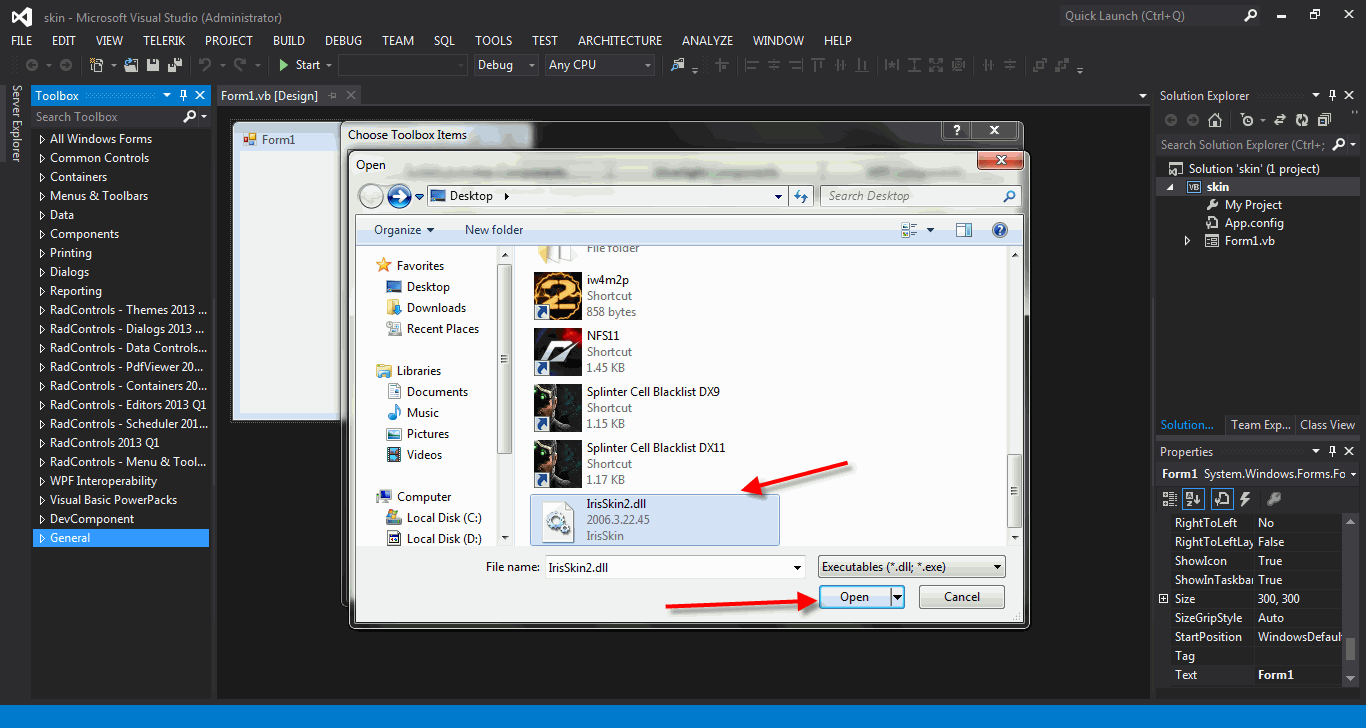Click the Start debugging play icon
Screen dimensions: 1366x728
(x=284, y=65)
